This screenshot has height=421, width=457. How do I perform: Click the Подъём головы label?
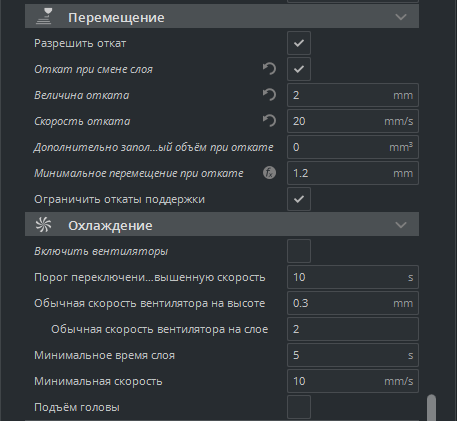[x=77, y=407]
